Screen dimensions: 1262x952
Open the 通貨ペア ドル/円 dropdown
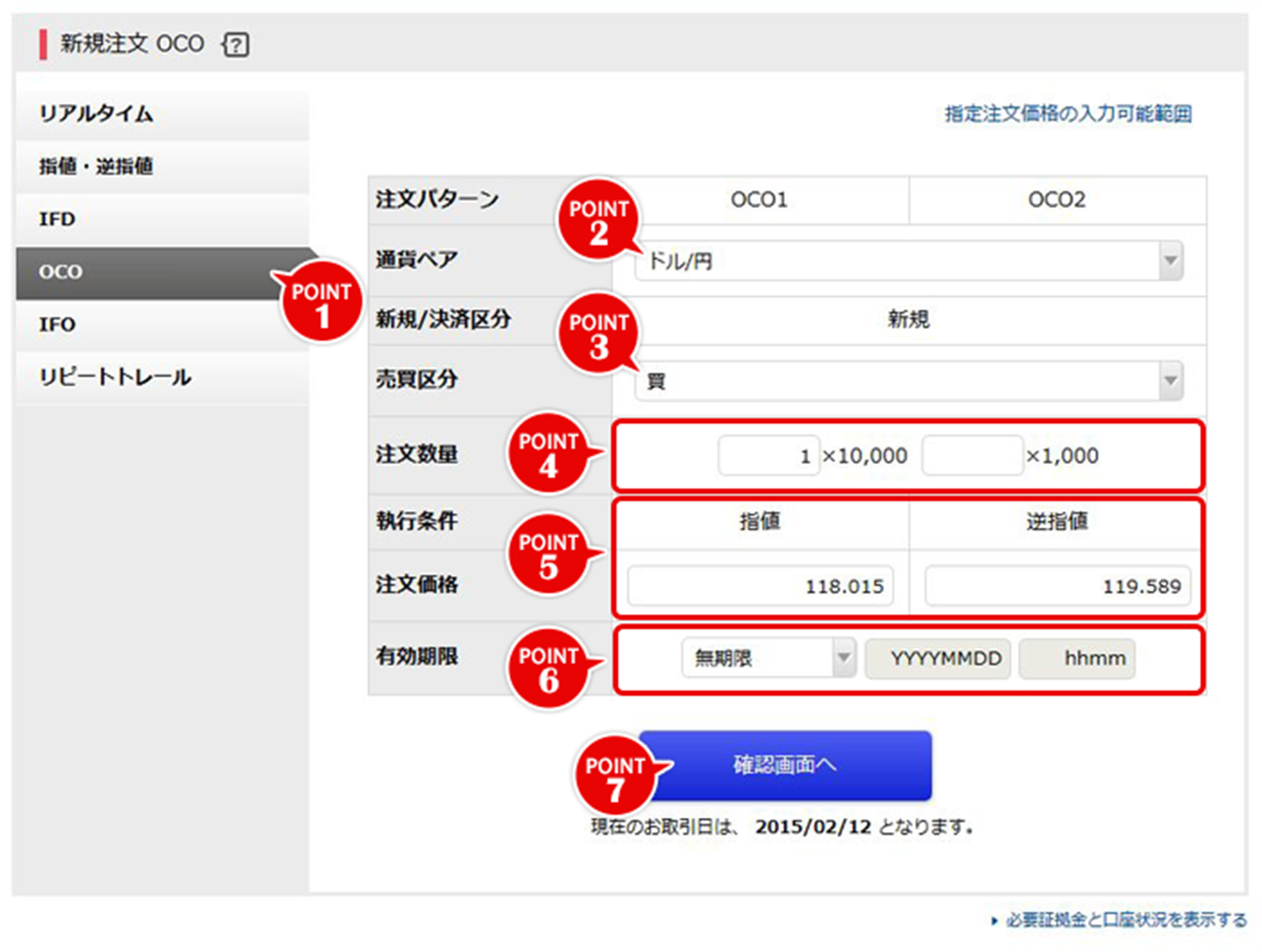(x=908, y=261)
